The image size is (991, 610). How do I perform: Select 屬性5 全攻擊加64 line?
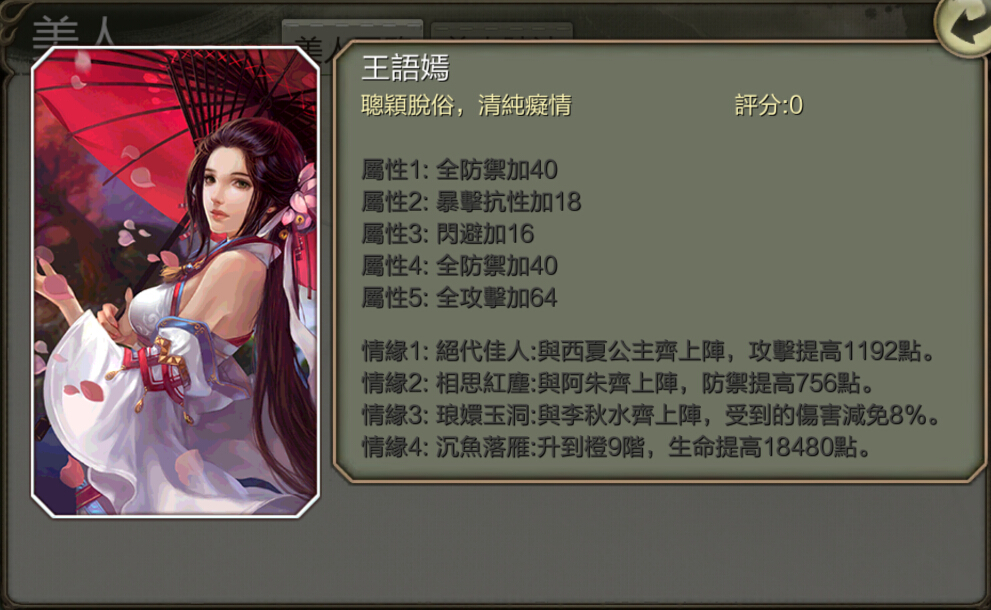459,298
